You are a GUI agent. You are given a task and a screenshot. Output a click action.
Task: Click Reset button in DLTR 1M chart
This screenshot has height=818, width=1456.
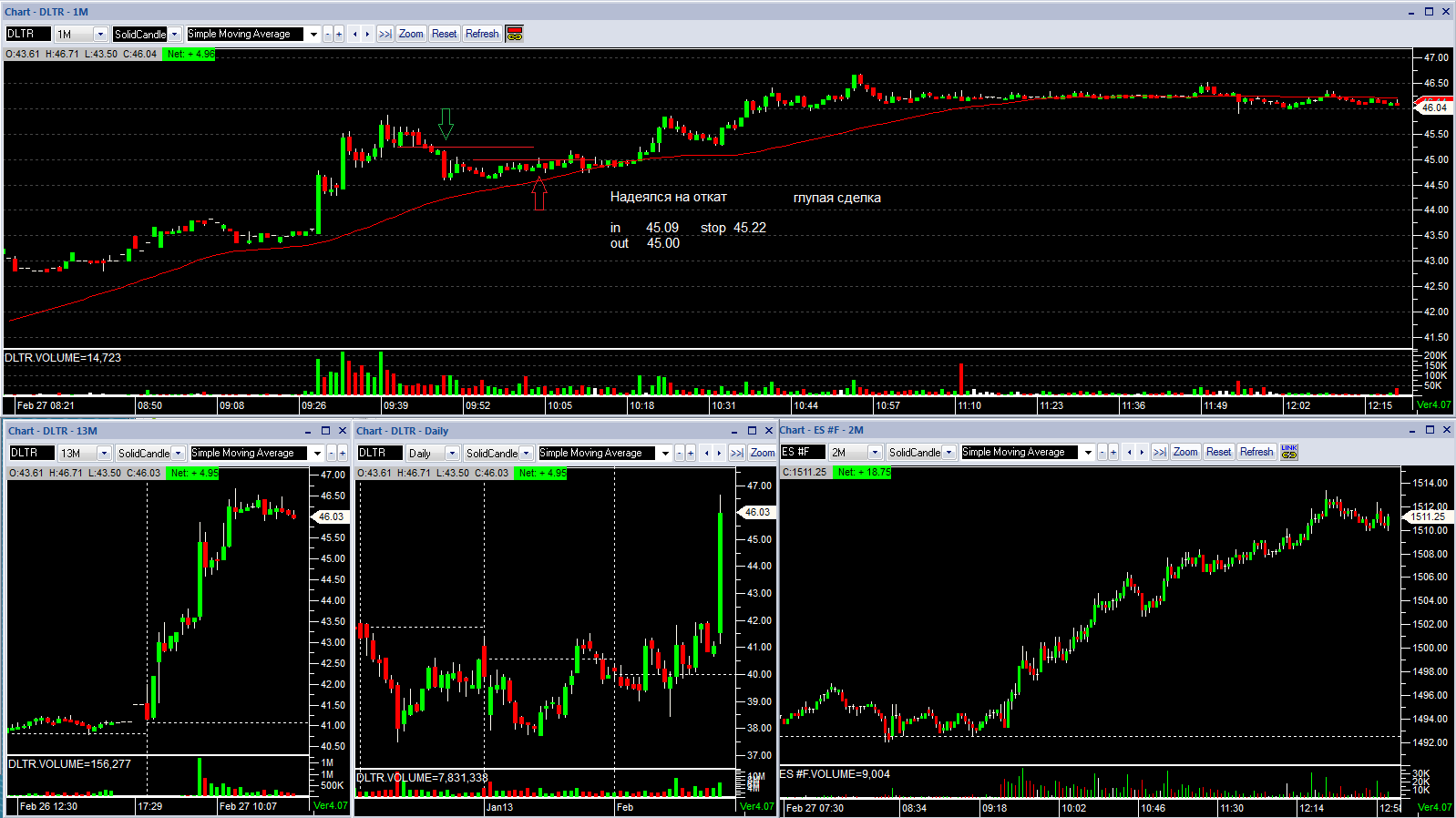pyautogui.click(x=445, y=34)
